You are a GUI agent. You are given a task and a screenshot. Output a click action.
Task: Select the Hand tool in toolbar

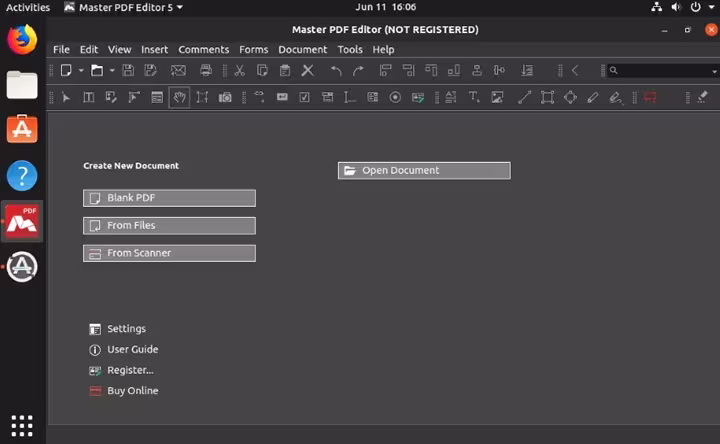tap(179, 97)
